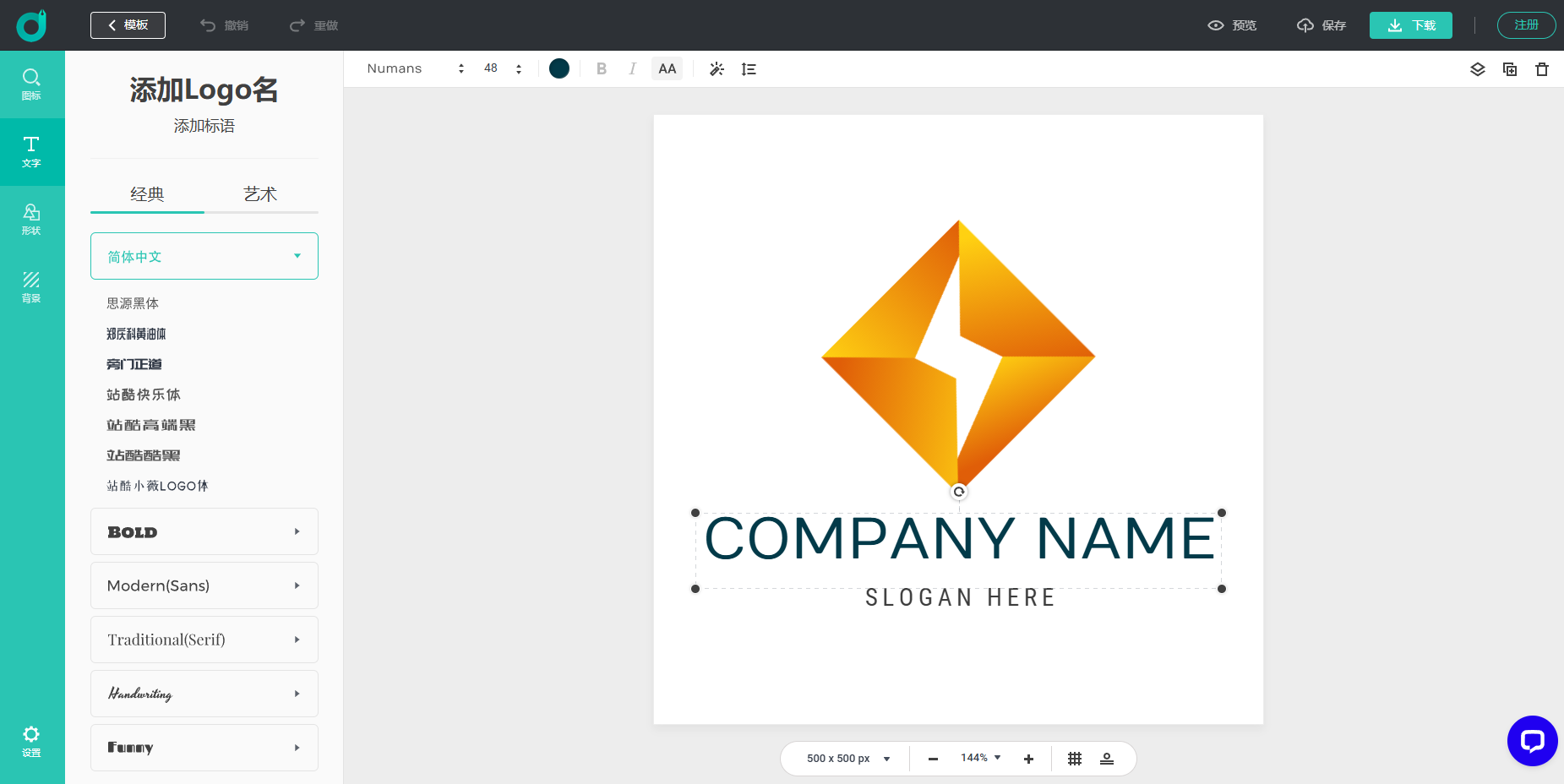Open the Shapes panel in sidebar
This screenshot has width=1564, height=784.
point(31,219)
